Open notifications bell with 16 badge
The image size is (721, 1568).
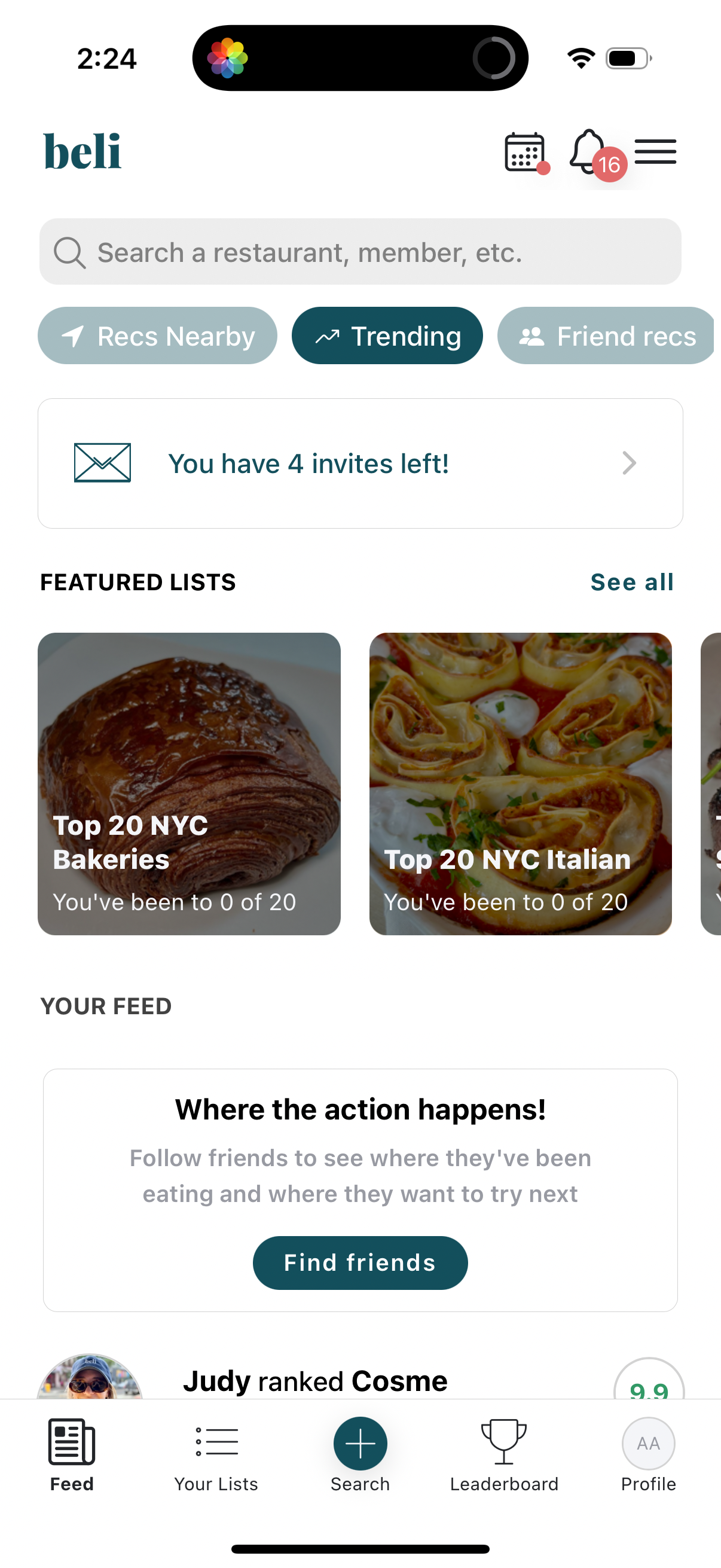(589, 151)
